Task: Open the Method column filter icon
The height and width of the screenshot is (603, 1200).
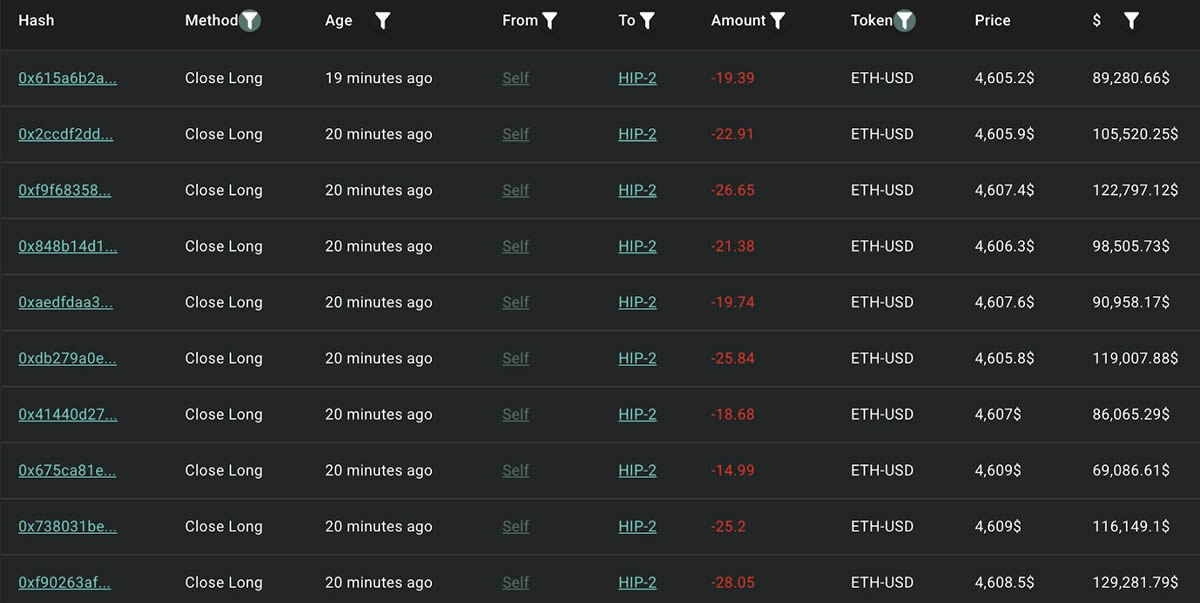Action: pos(250,20)
